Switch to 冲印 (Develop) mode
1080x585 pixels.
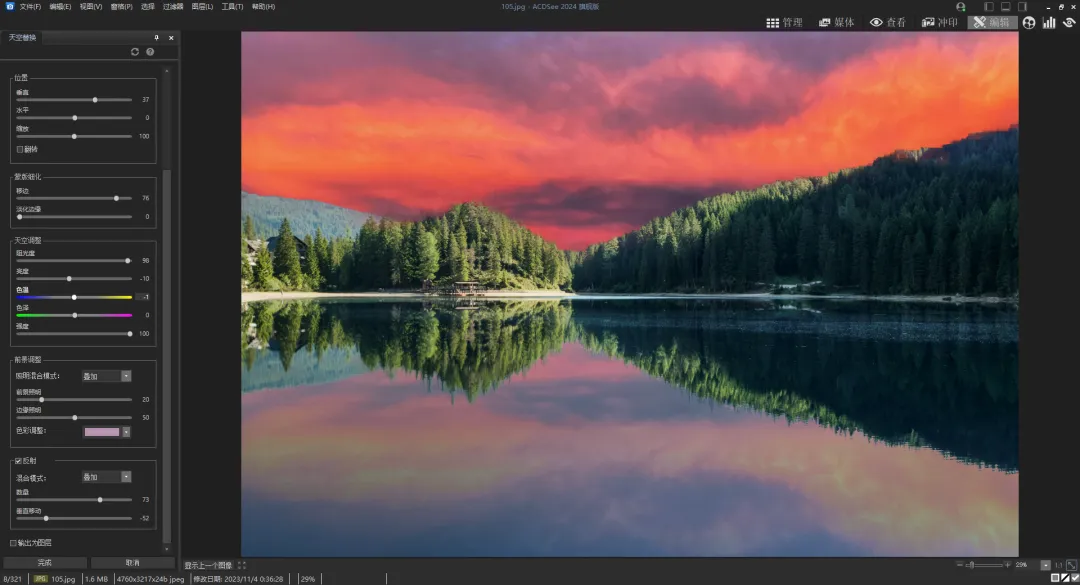click(x=939, y=23)
